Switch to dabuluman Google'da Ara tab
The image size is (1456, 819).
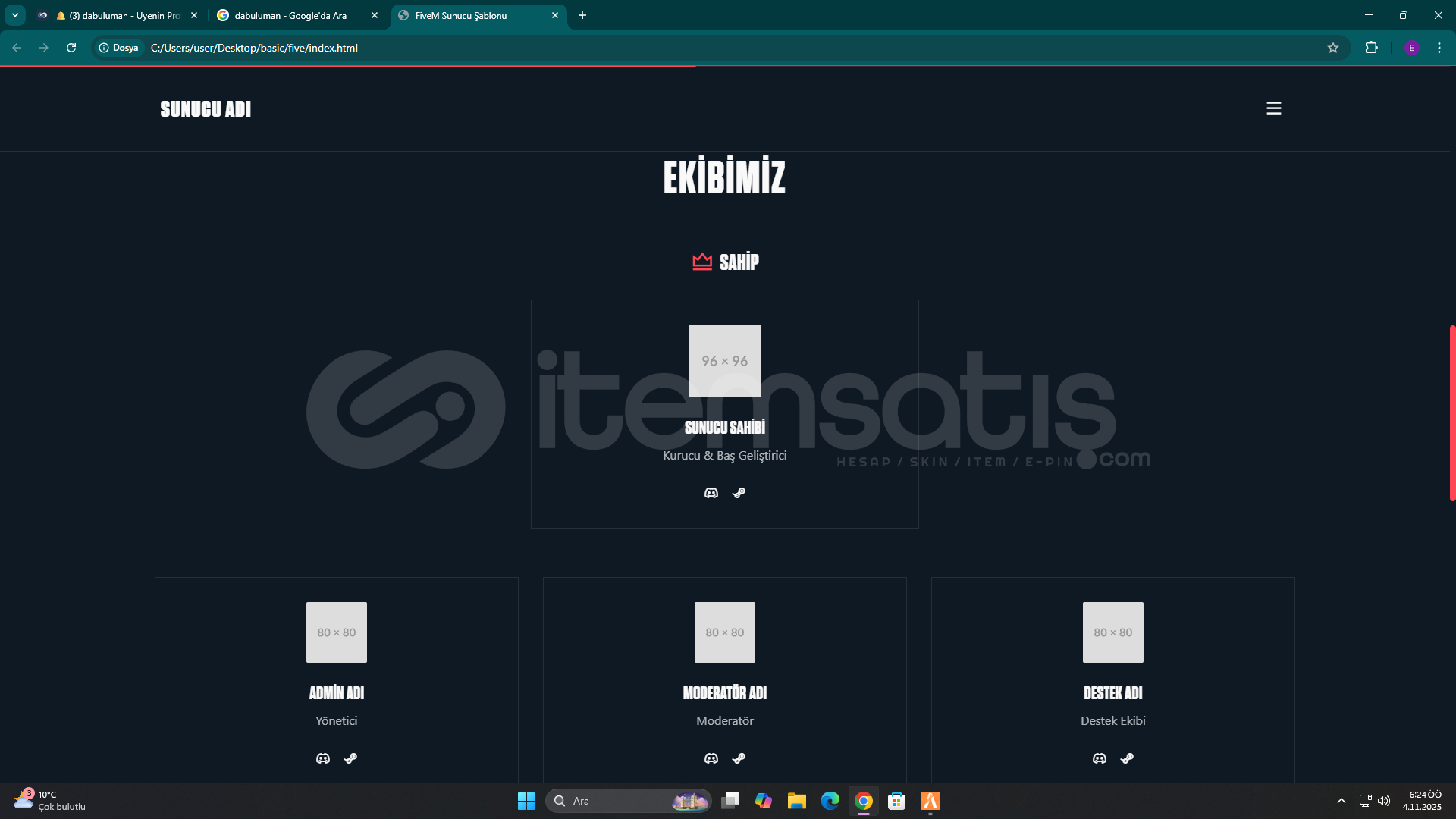(x=290, y=15)
